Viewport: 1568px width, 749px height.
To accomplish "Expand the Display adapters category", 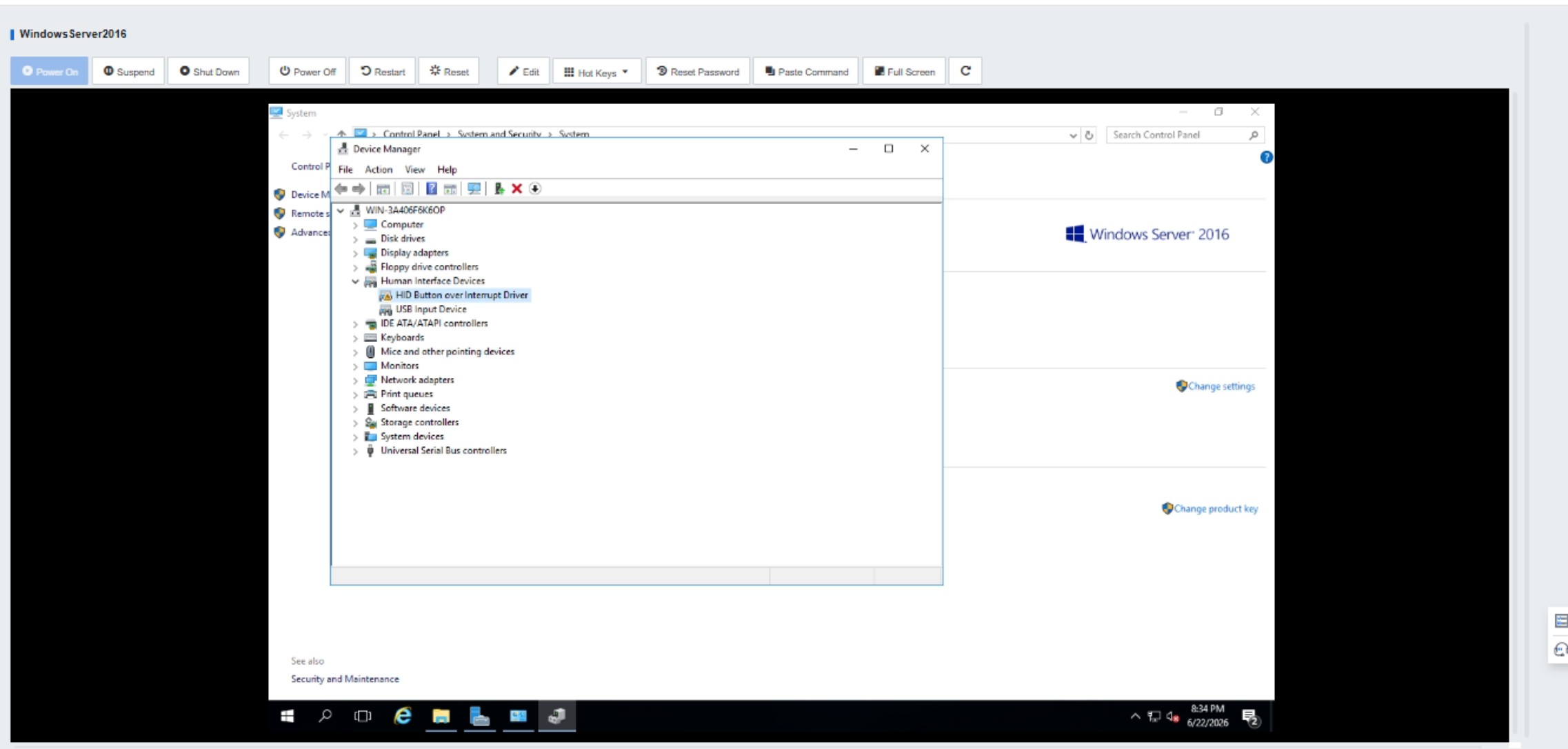I will (355, 253).
